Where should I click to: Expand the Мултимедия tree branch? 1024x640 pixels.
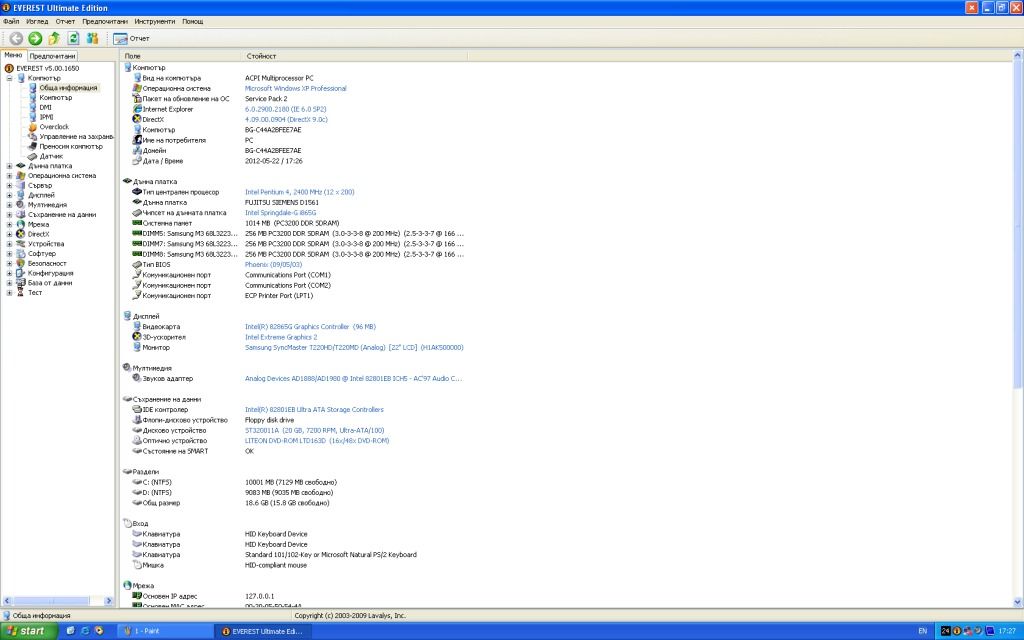[9, 204]
